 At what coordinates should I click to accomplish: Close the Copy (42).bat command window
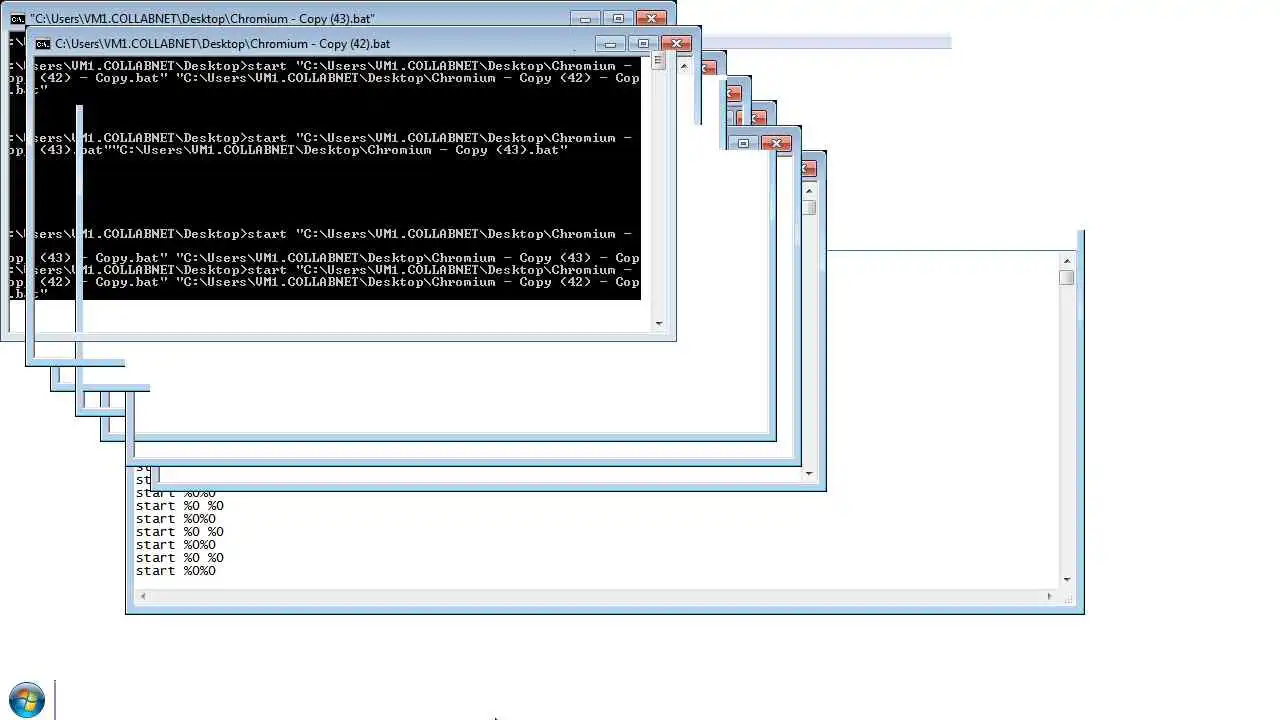point(677,44)
